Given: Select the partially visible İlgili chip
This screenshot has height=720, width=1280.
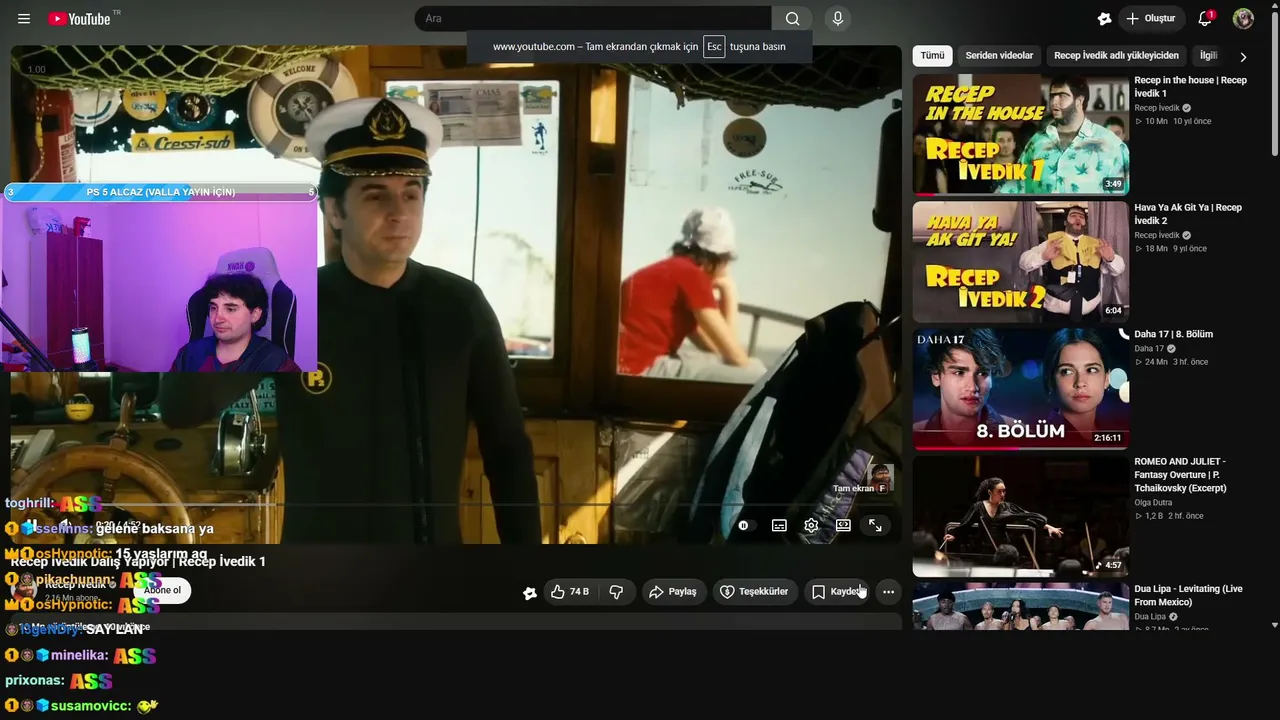Looking at the screenshot, I should [x=1208, y=56].
